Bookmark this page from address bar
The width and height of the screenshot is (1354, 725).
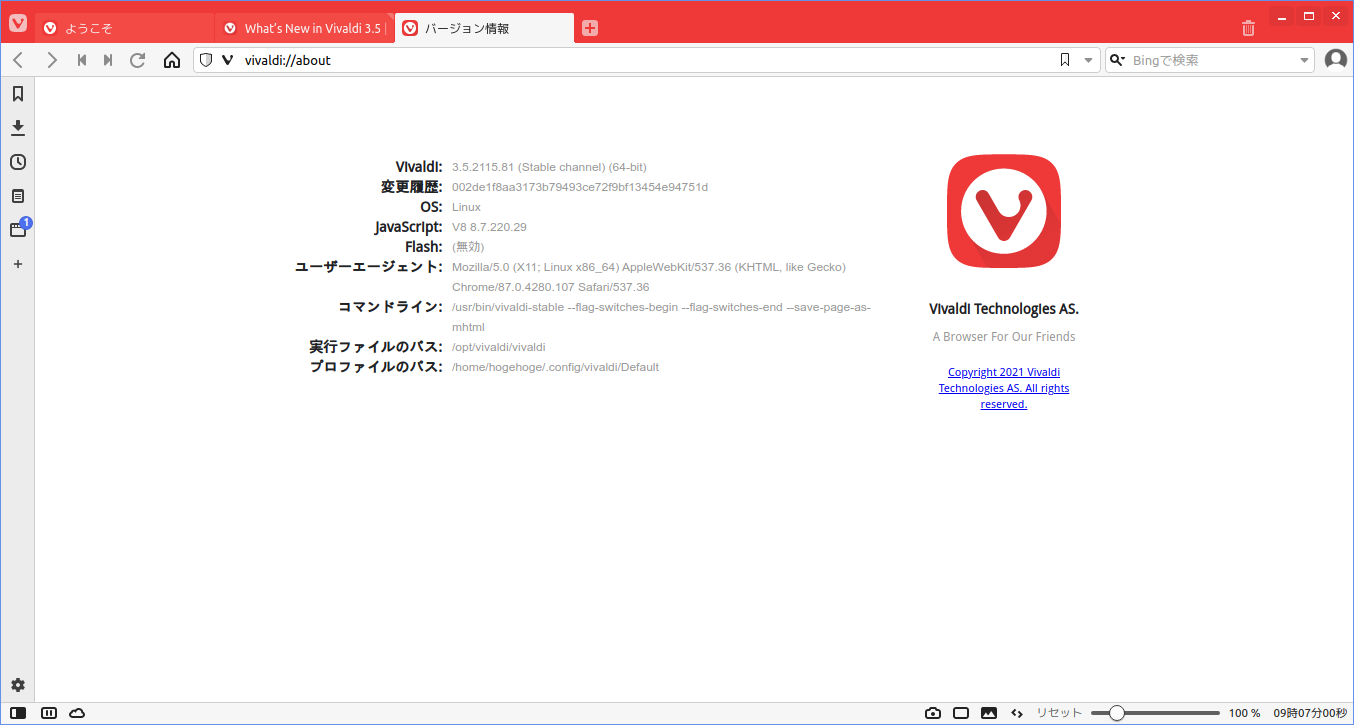[1065, 60]
